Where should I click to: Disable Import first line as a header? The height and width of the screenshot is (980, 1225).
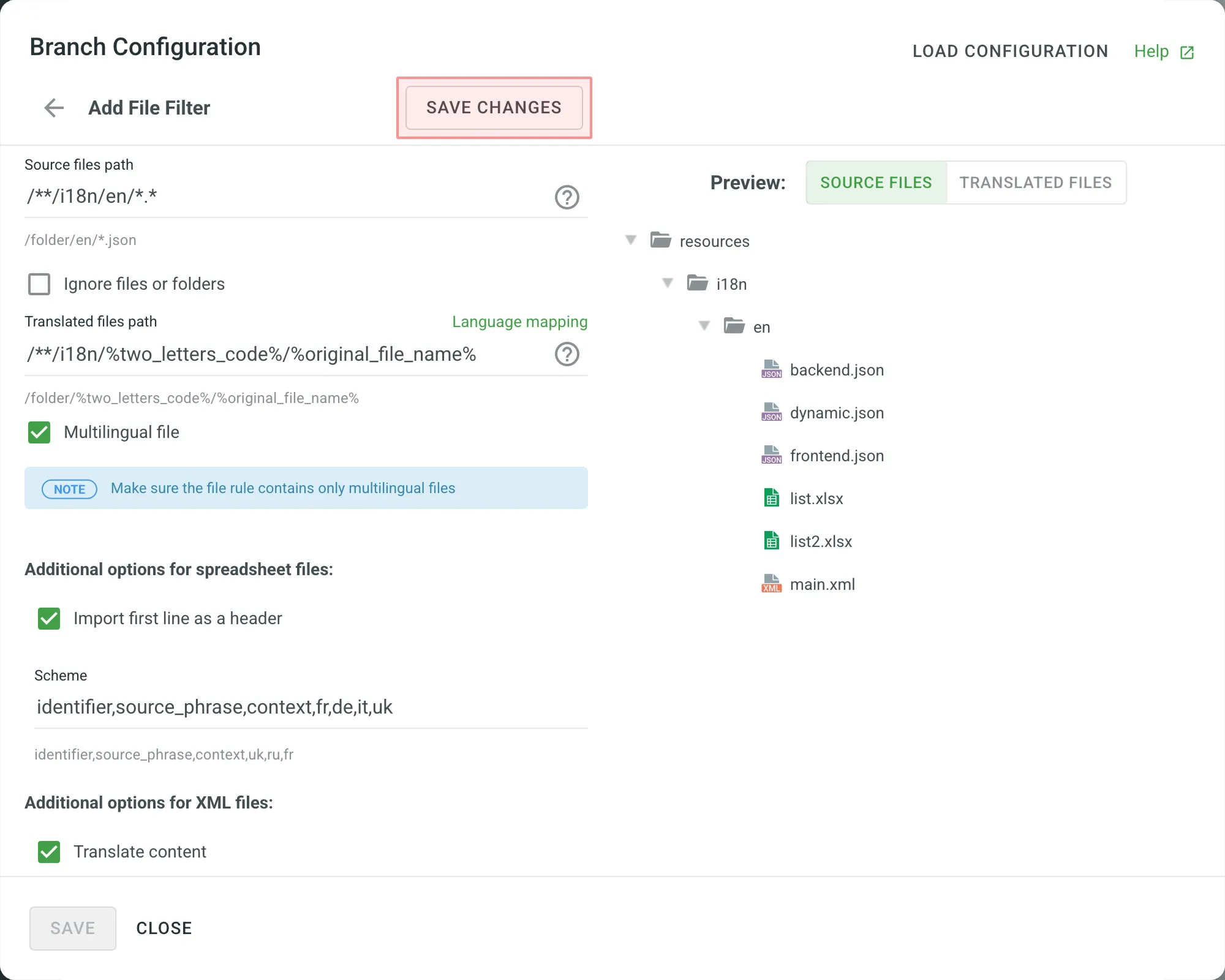point(48,619)
